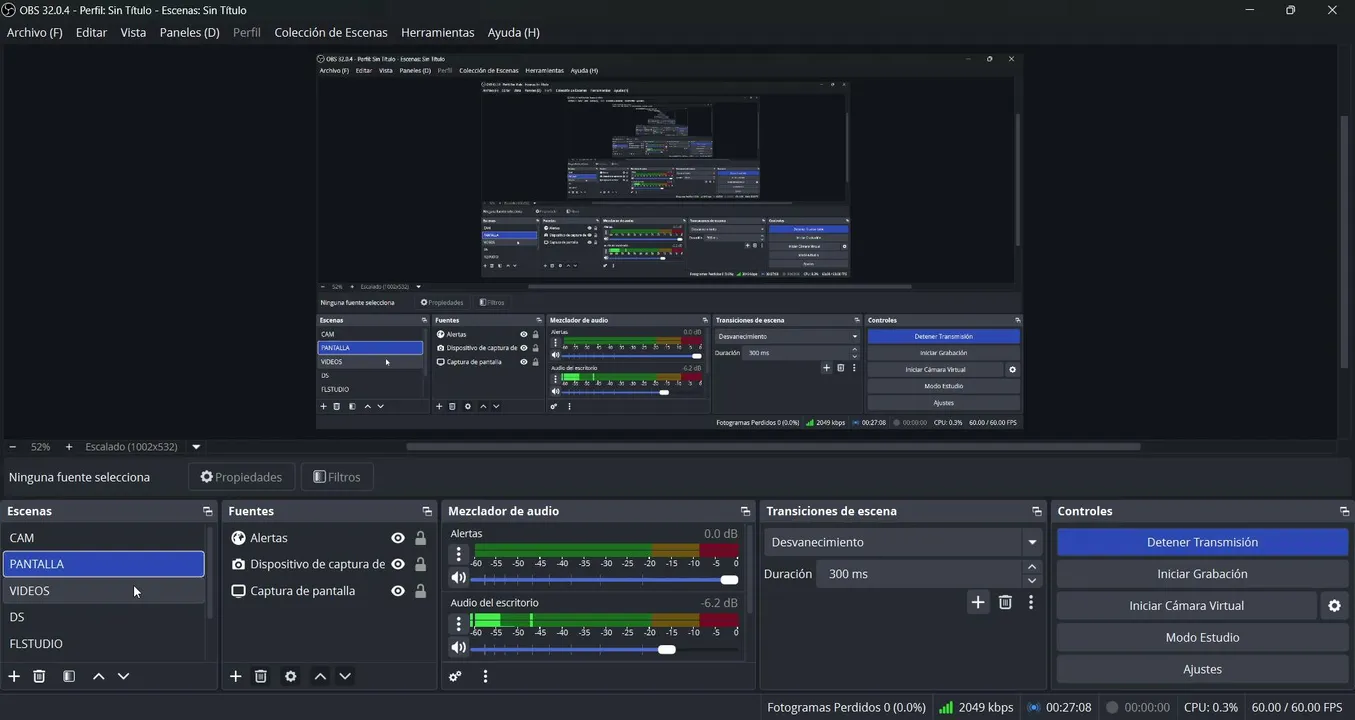
Task: Undock the Mezclador de audio panel
Action: (745, 511)
